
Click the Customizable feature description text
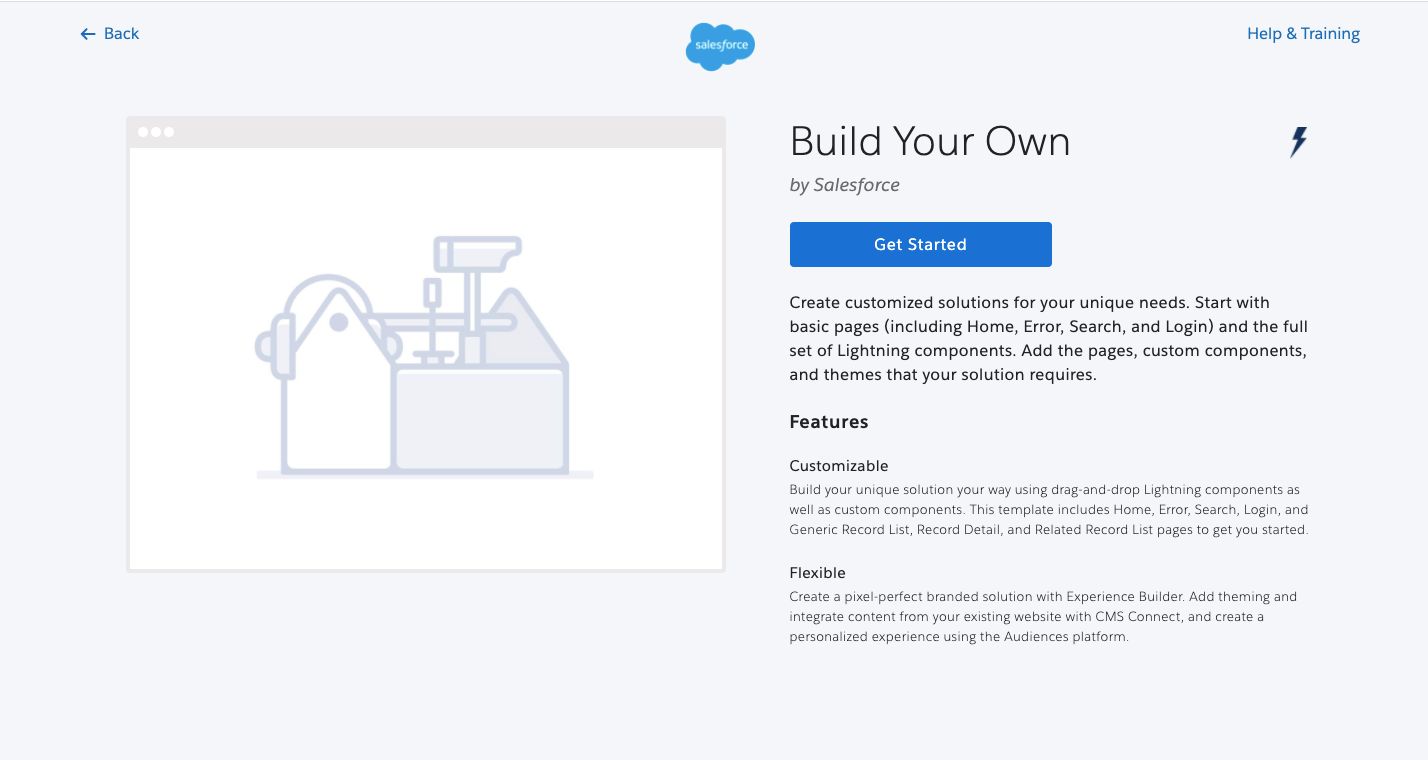click(1047, 510)
